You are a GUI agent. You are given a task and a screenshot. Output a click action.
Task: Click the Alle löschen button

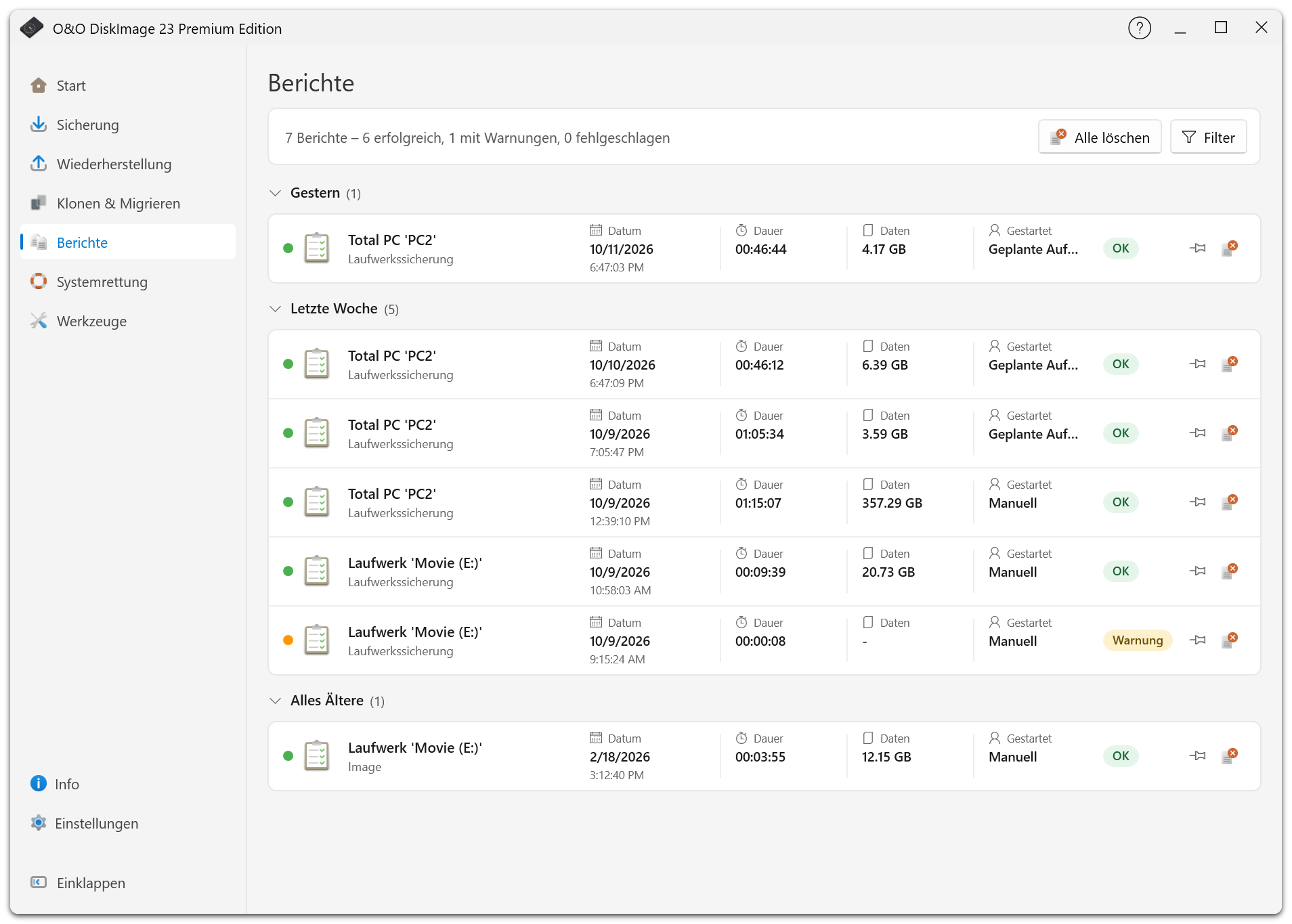click(x=1100, y=137)
